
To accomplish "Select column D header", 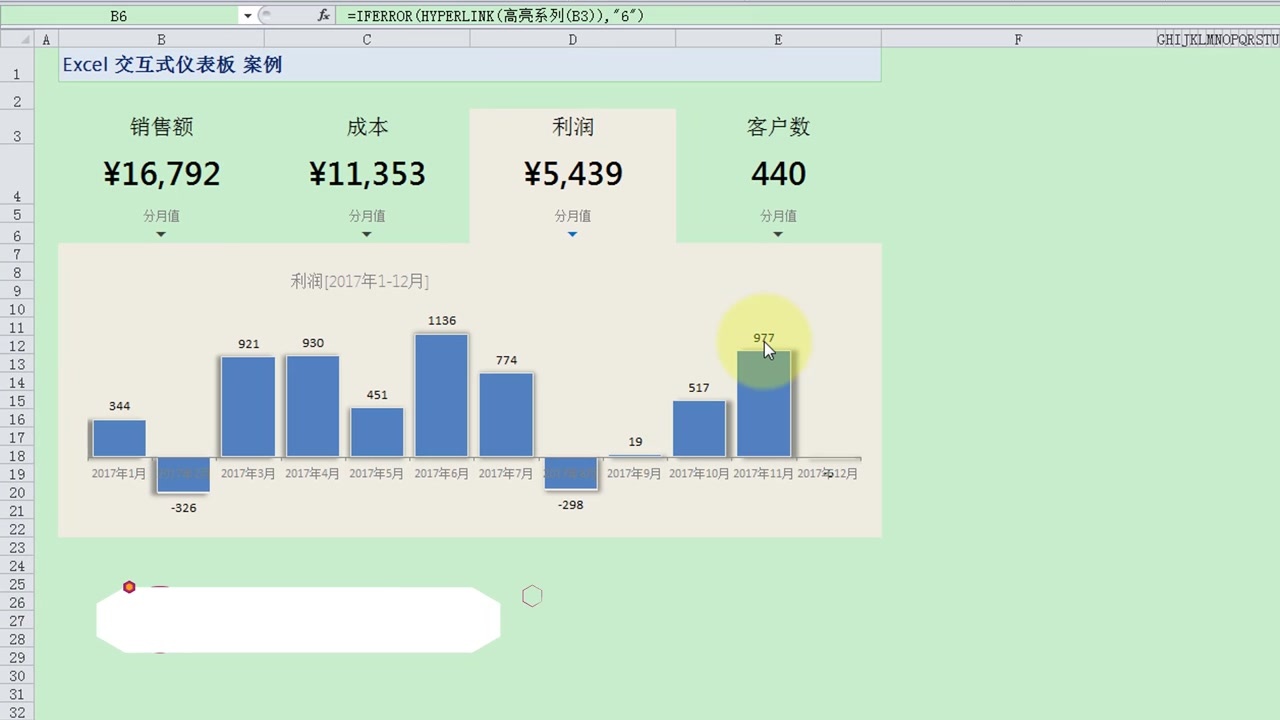I will click(x=572, y=39).
